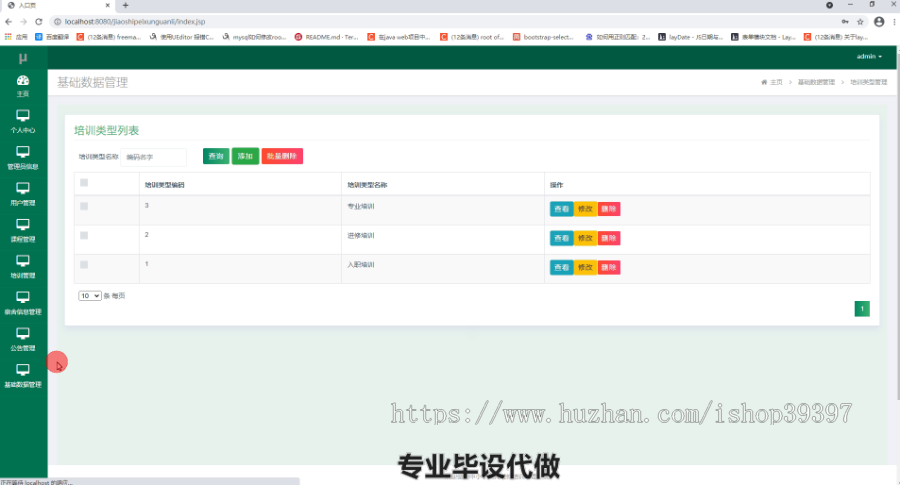Close the 入口页 browser tab
This screenshot has height=485, width=900.
(x=108, y=5)
